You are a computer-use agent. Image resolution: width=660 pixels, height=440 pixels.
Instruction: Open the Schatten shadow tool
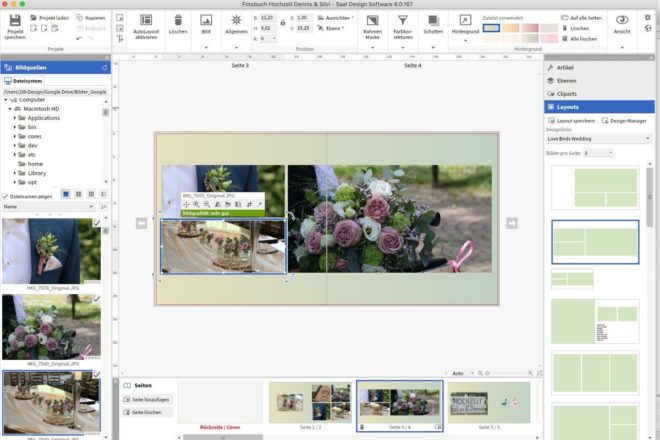(433, 20)
